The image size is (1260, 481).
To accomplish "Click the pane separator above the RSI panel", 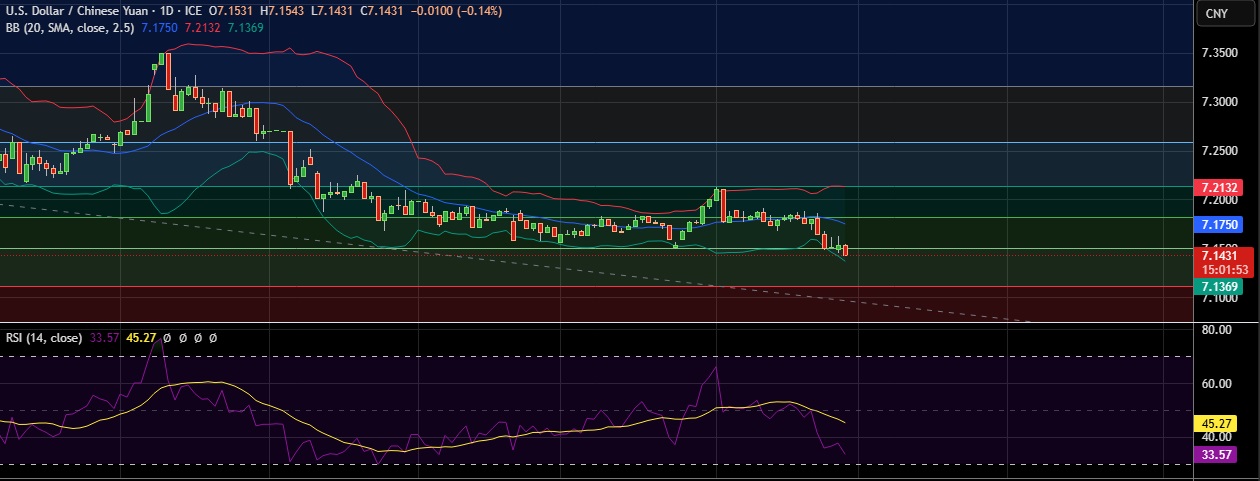I will [600, 324].
